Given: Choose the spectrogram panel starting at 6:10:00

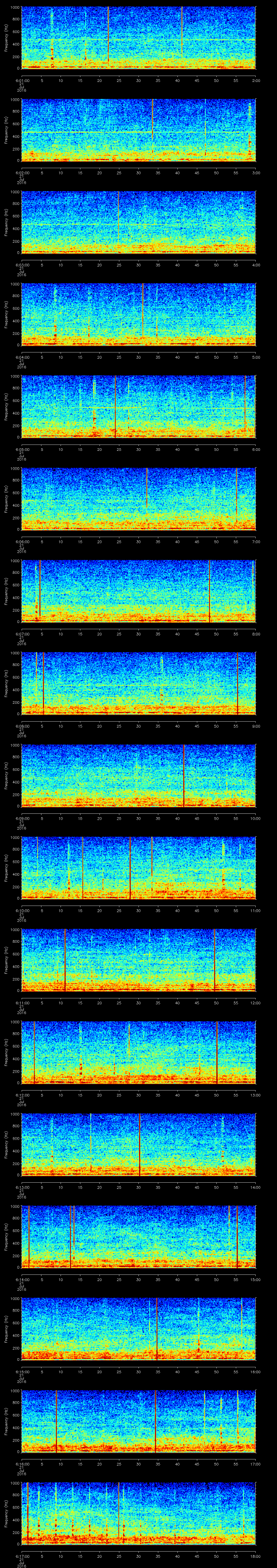Looking at the screenshot, I should [x=139, y=868].
